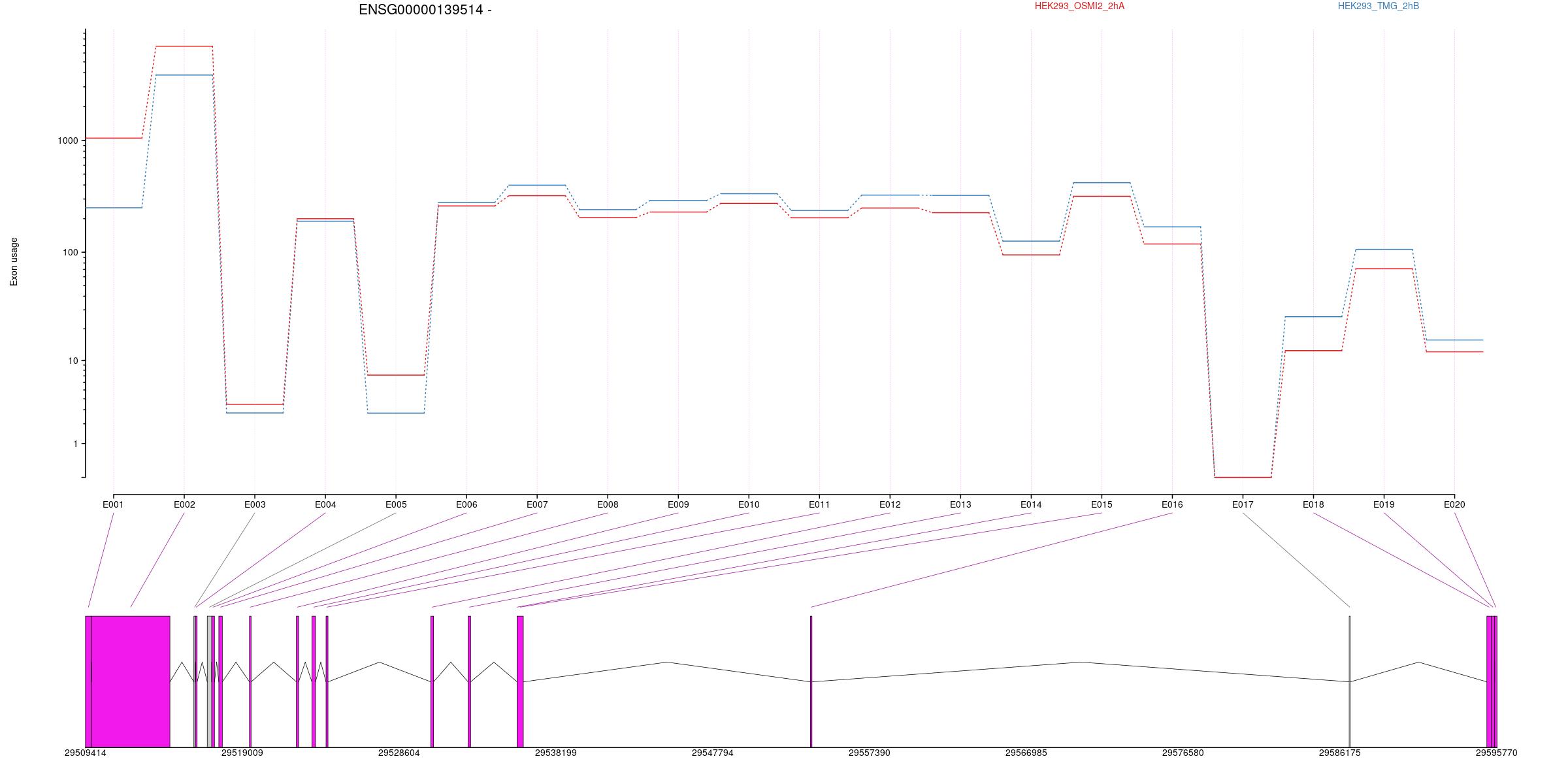This screenshot has height=784, width=1568.
Task: Click genomic coordinate 29576580
Action: click(1183, 753)
